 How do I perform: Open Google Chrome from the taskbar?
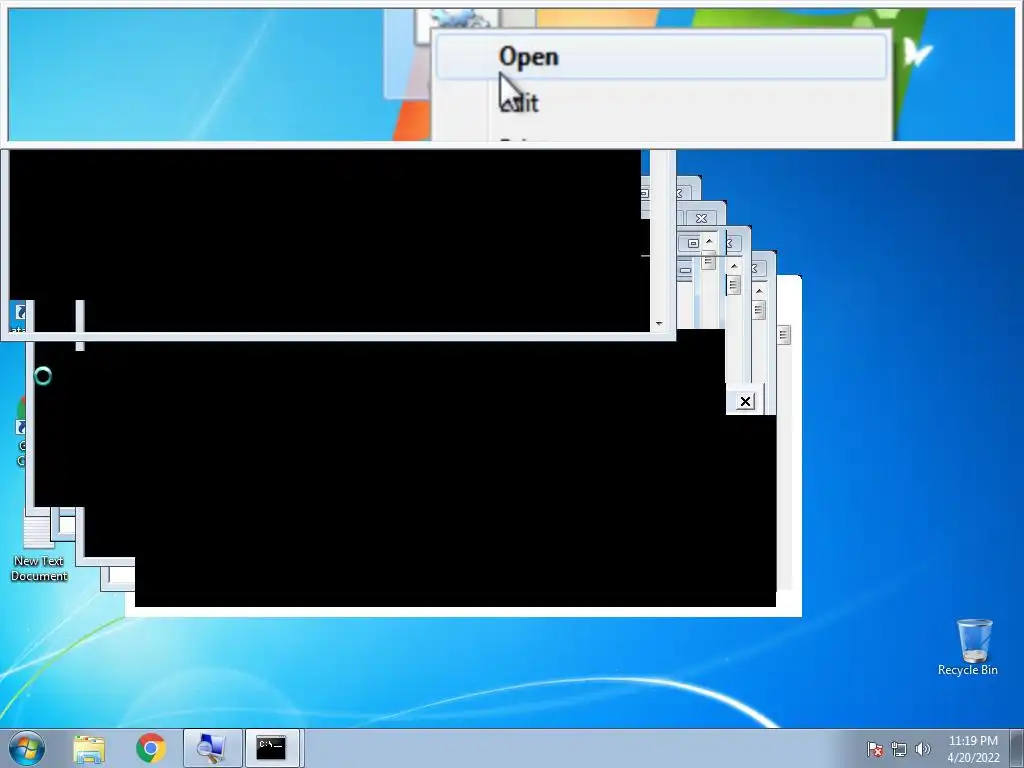tap(151, 748)
